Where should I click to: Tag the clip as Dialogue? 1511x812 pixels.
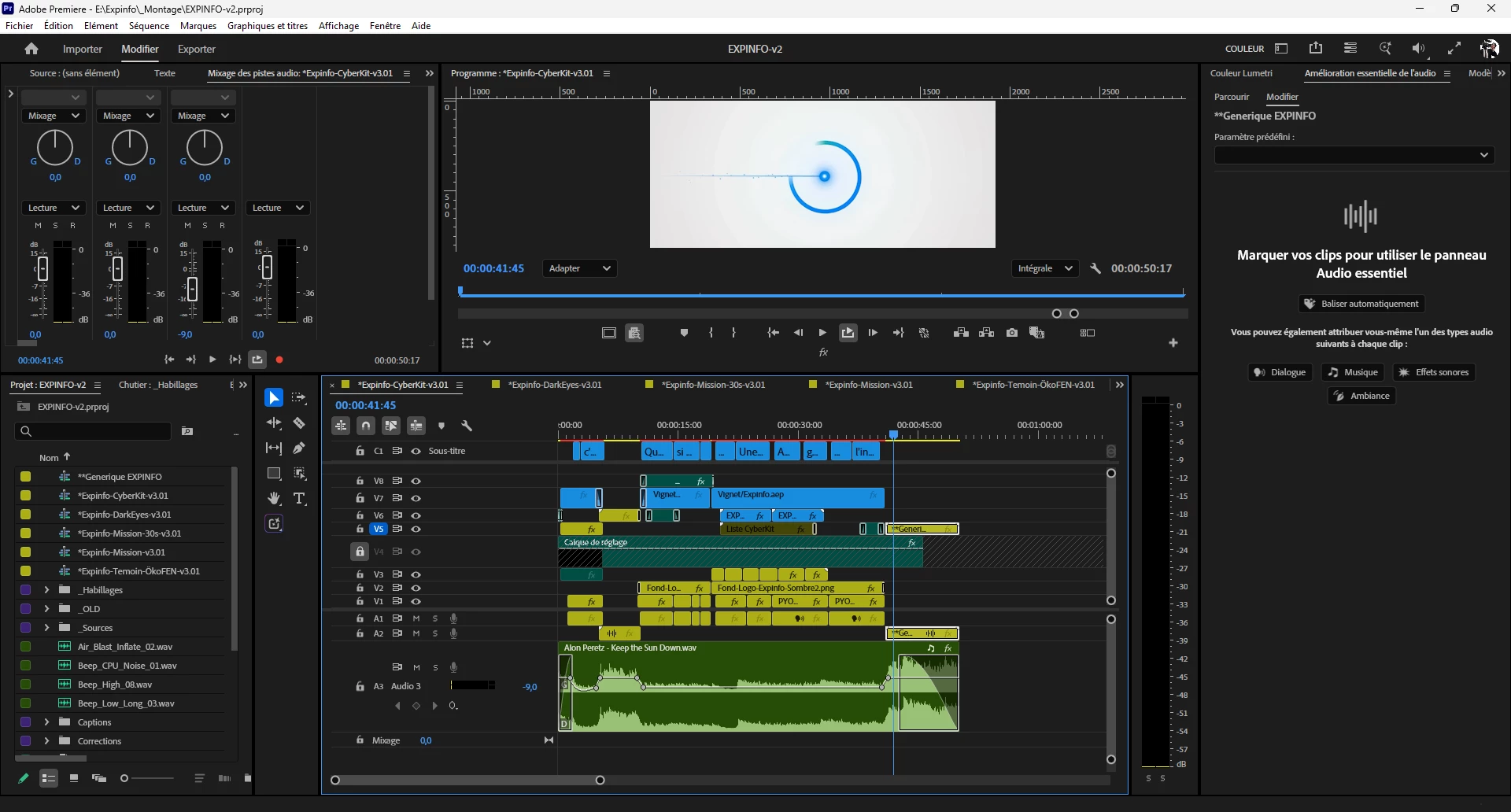coord(1280,372)
